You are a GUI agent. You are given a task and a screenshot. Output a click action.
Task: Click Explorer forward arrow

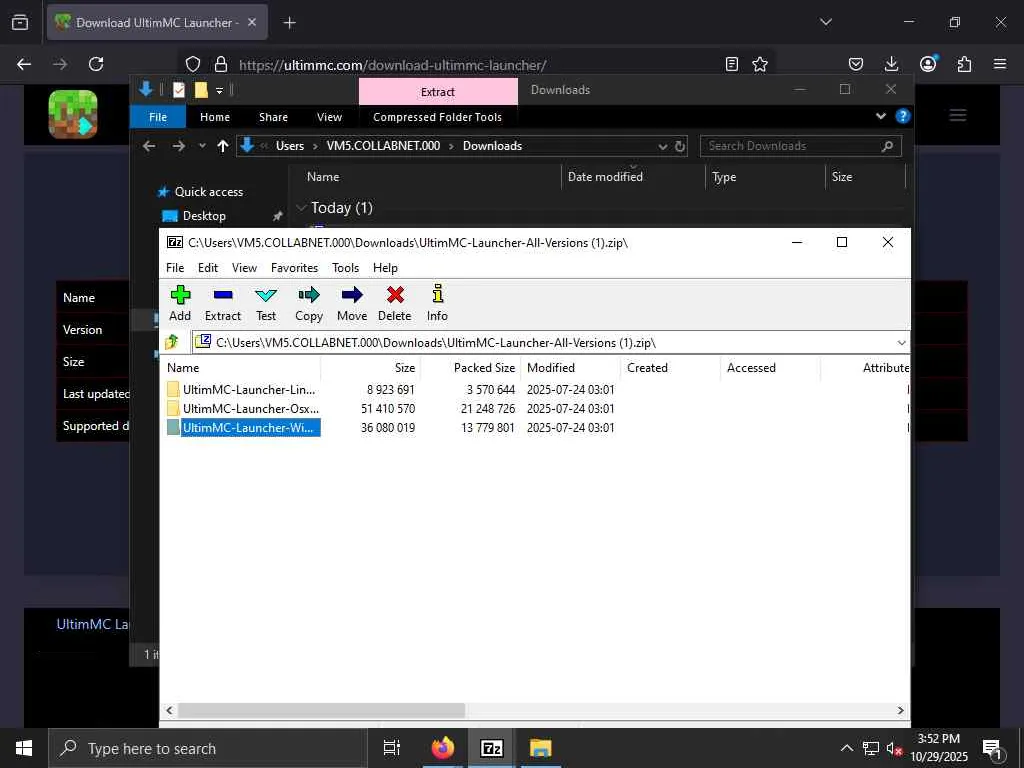(x=178, y=146)
